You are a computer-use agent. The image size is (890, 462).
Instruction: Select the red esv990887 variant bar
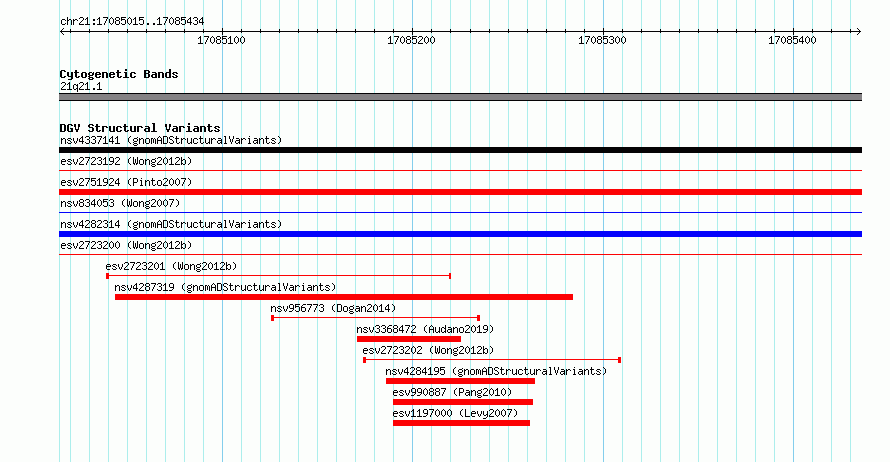tap(463, 402)
